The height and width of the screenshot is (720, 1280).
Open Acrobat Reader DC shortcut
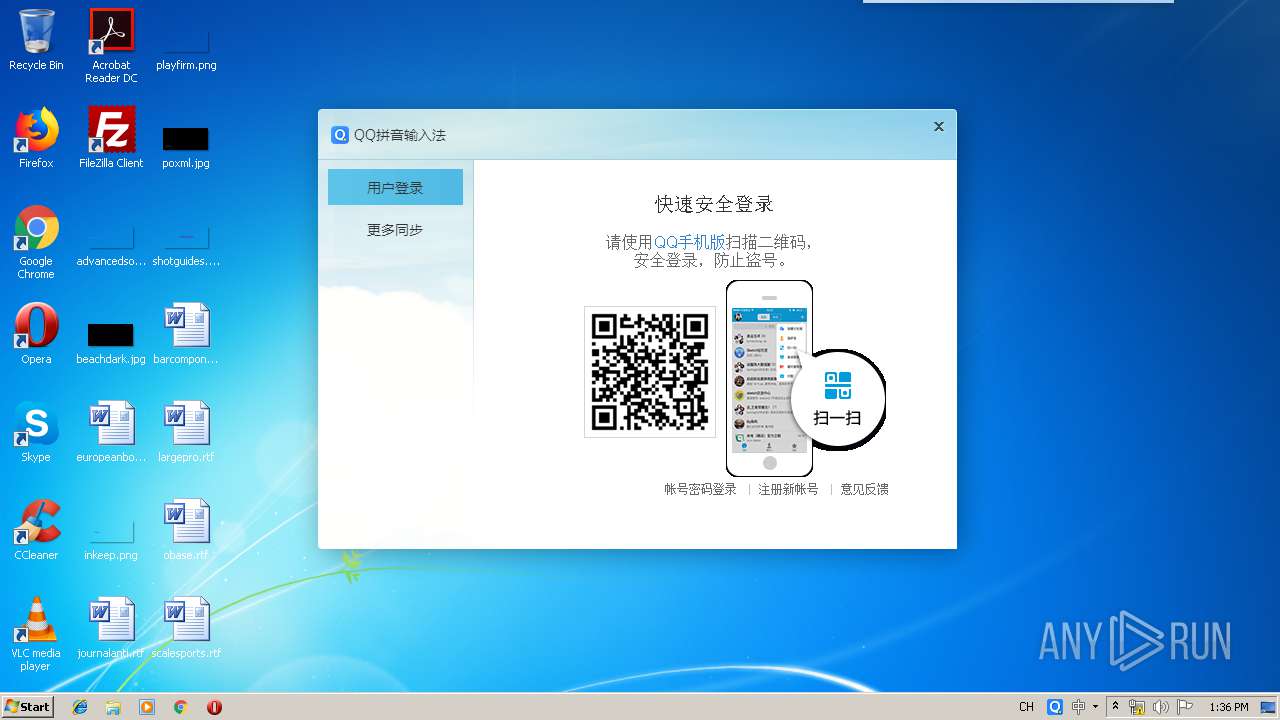tap(111, 45)
